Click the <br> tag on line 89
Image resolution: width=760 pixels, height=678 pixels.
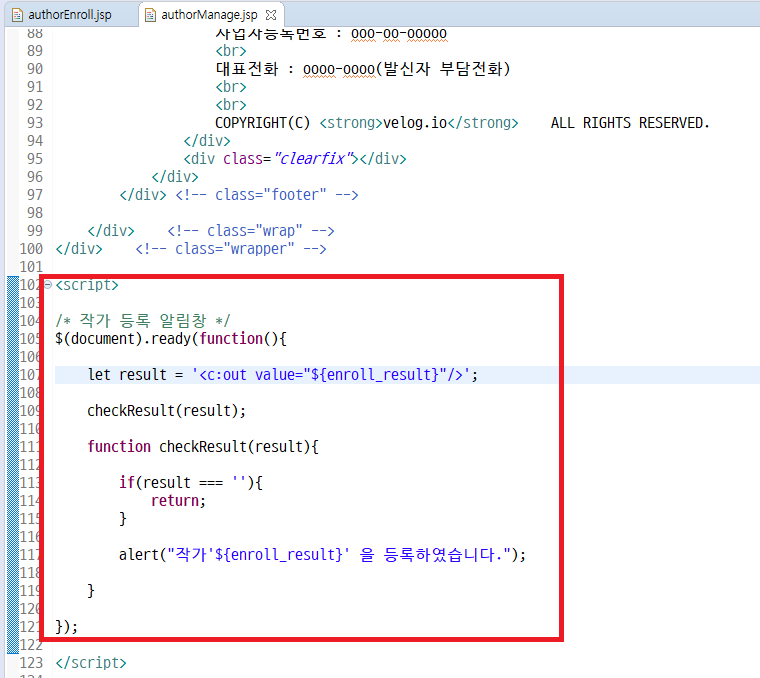231,51
